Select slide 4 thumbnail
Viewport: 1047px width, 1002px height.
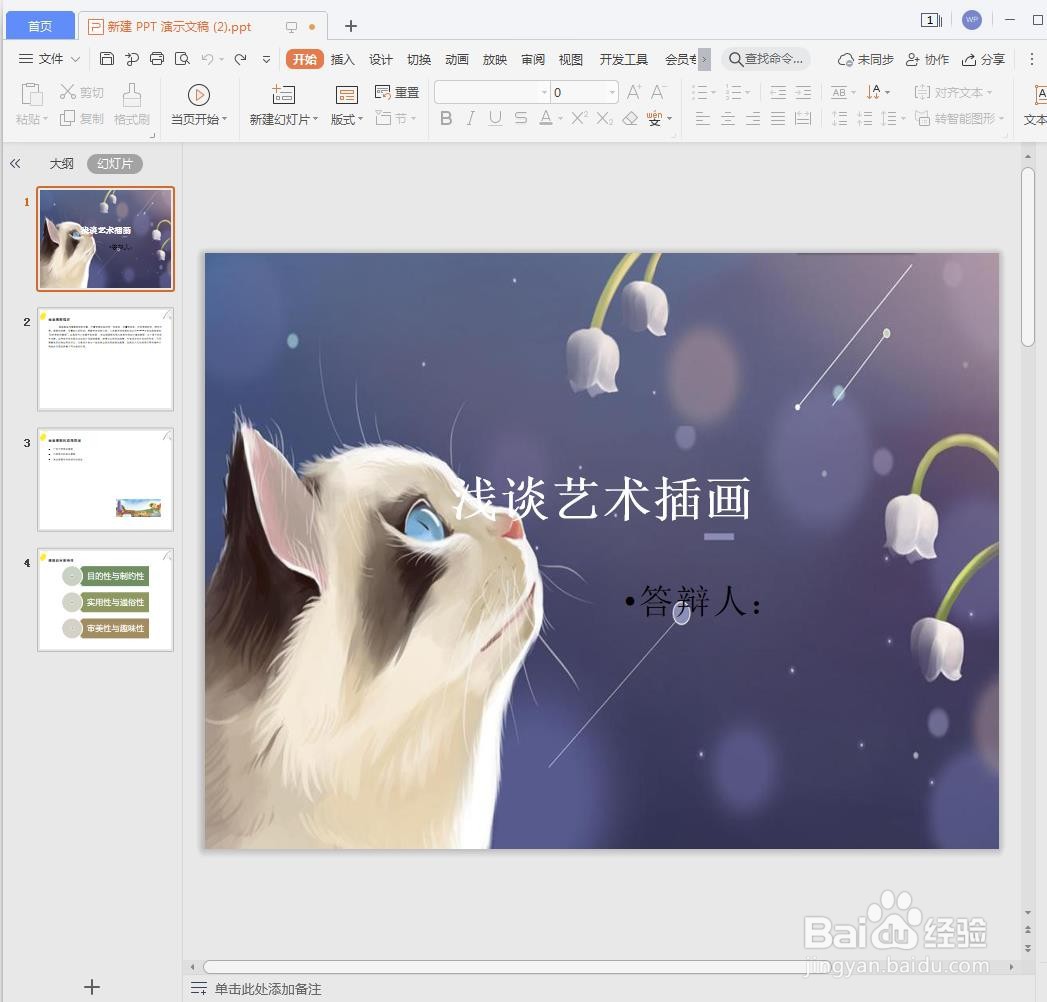[106, 599]
